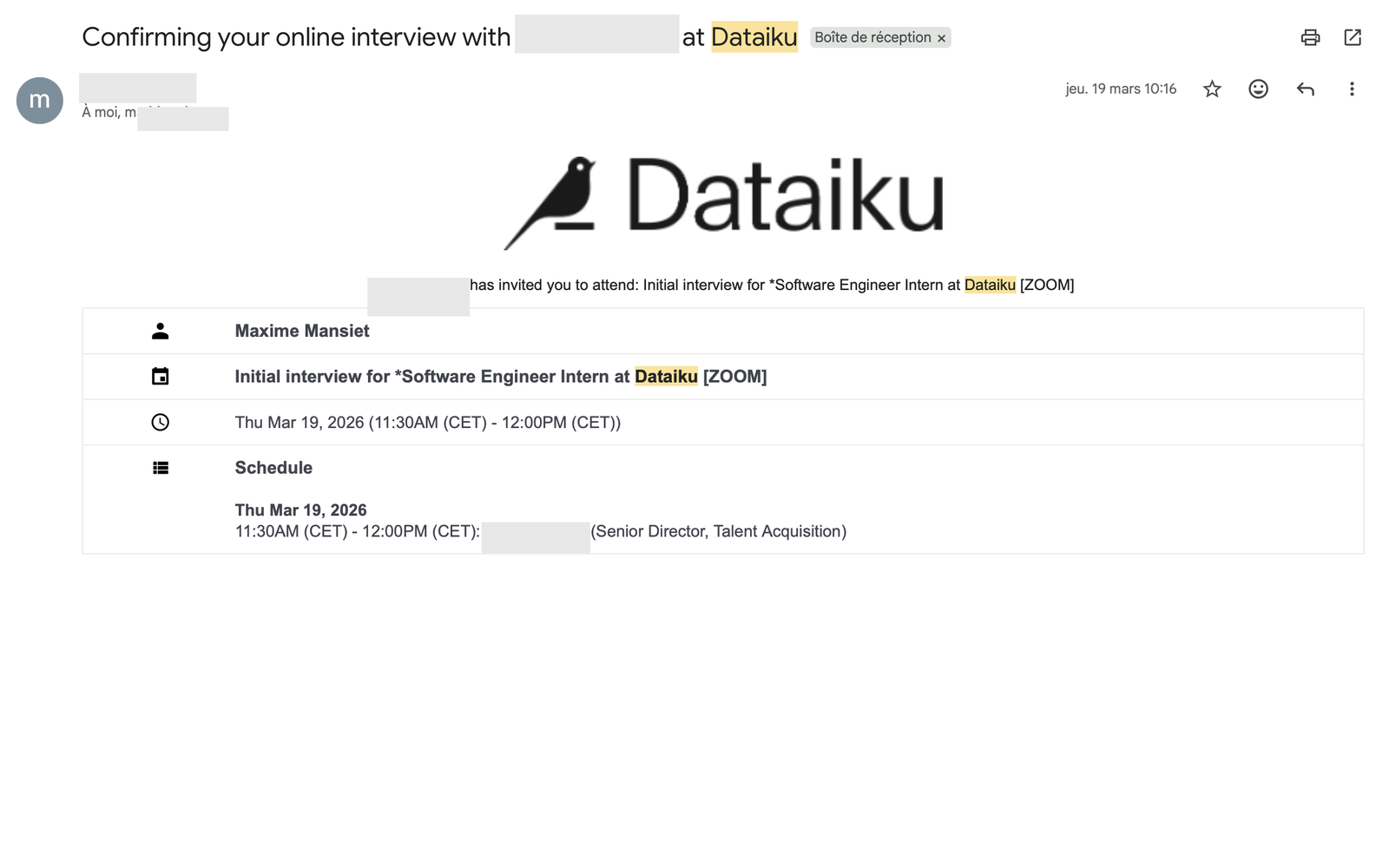The width and height of the screenshot is (1389, 868).
Task: Click the clock icon next to the time
Action: tap(160, 423)
